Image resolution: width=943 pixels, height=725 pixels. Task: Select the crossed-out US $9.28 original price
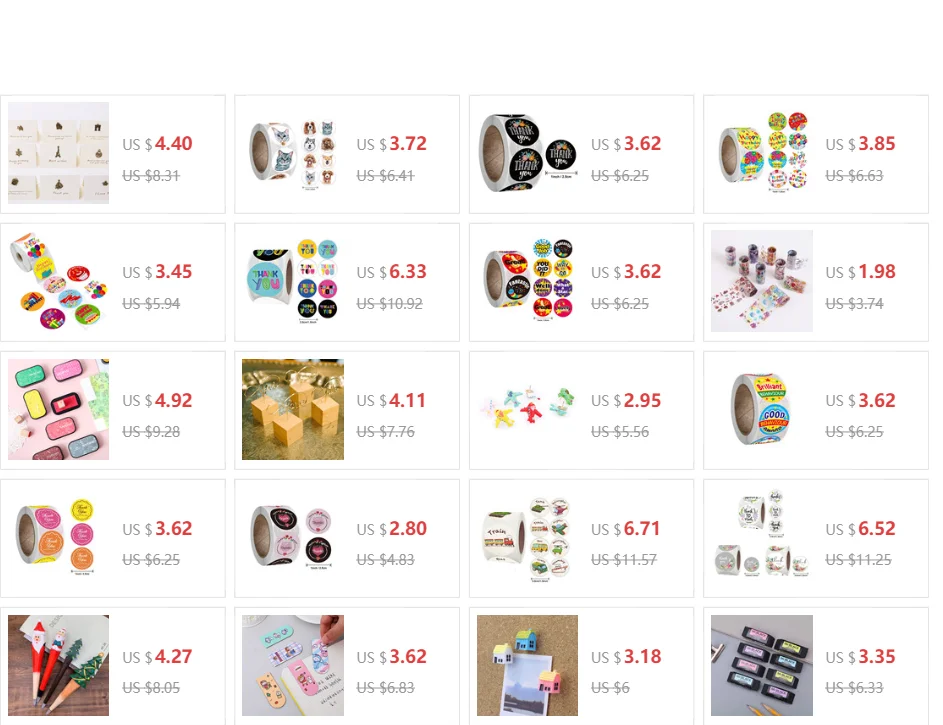(x=151, y=432)
